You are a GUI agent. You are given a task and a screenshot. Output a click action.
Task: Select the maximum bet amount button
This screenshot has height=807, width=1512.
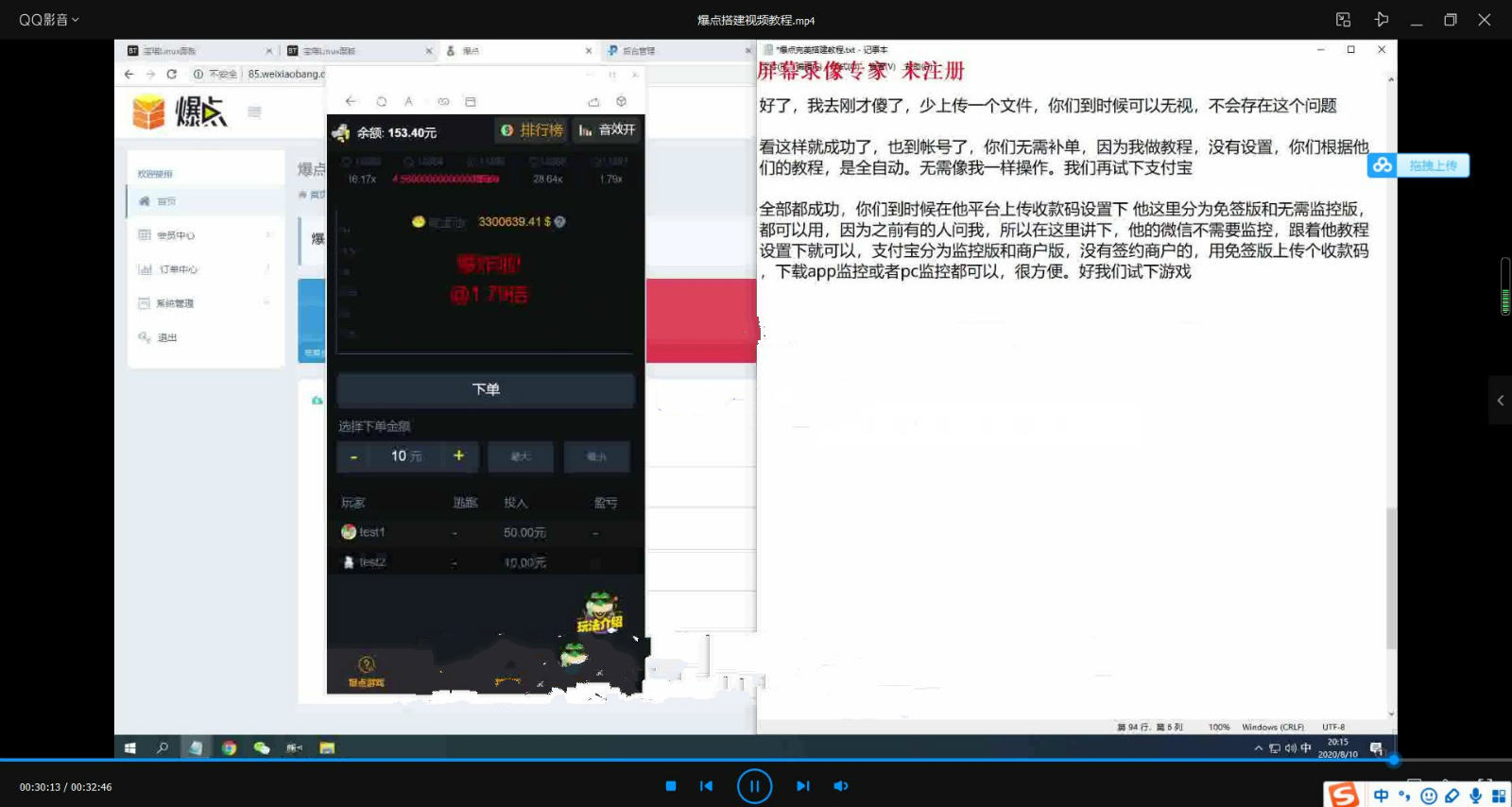tap(521, 456)
